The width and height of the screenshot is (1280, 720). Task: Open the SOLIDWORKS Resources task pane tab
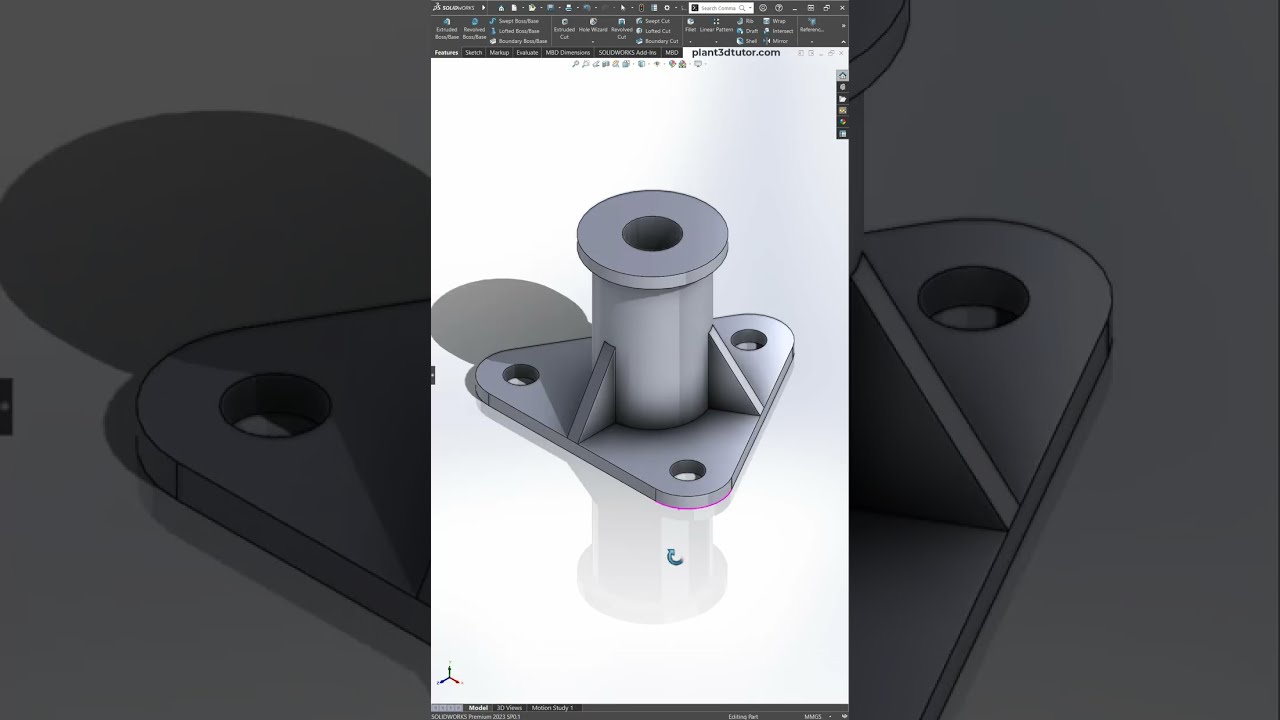pyautogui.click(x=843, y=75)
